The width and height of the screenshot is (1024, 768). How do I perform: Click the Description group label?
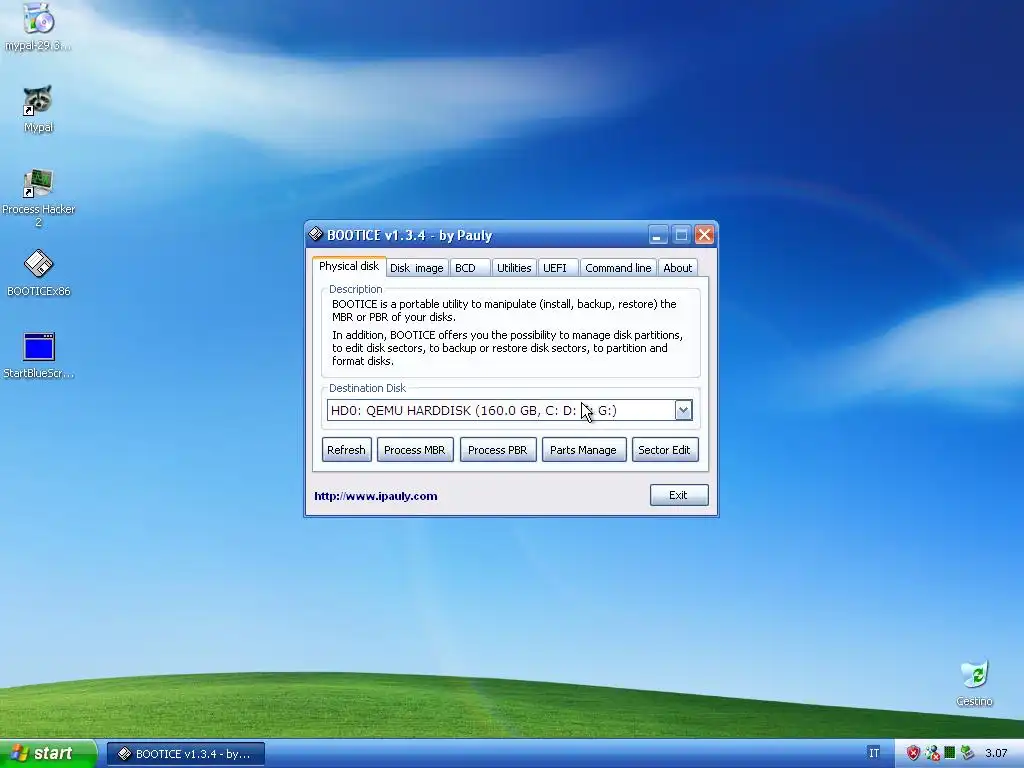tap(356, 289)
